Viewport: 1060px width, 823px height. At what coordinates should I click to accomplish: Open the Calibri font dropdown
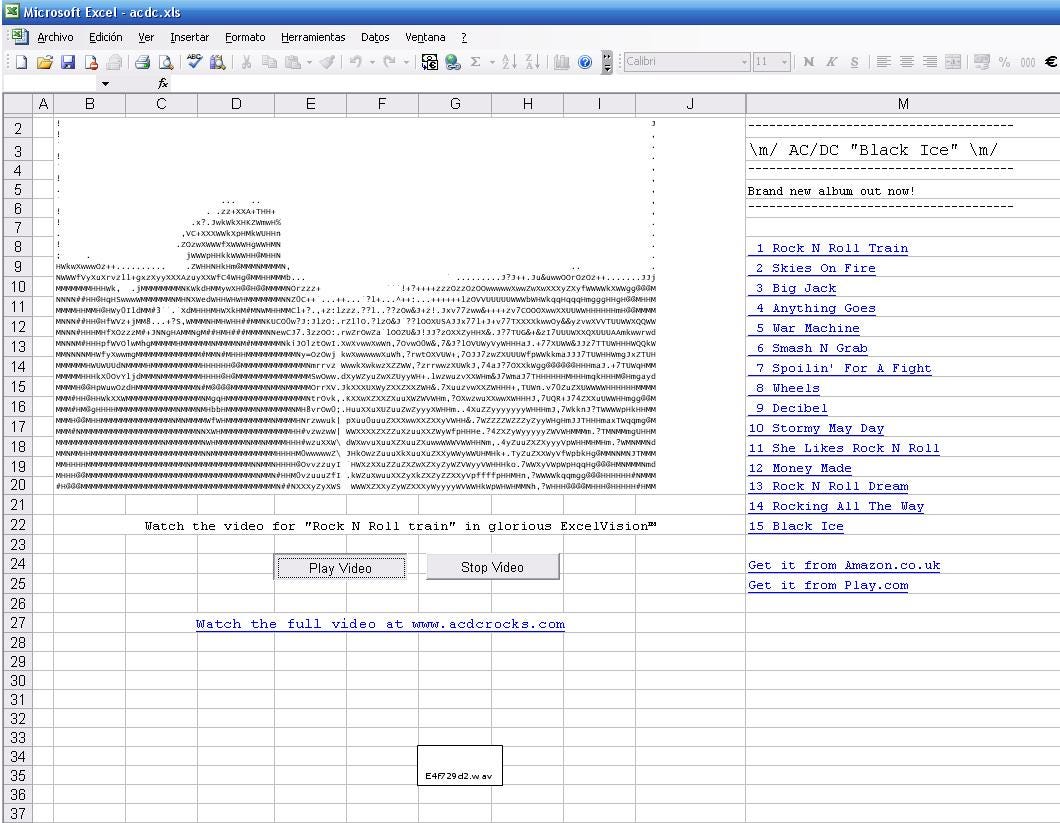point(744,62)
